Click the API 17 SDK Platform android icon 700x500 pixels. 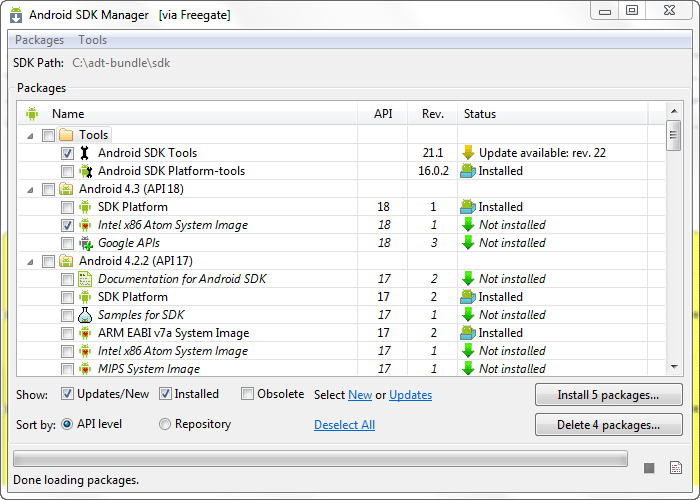[x=84, y=297]
